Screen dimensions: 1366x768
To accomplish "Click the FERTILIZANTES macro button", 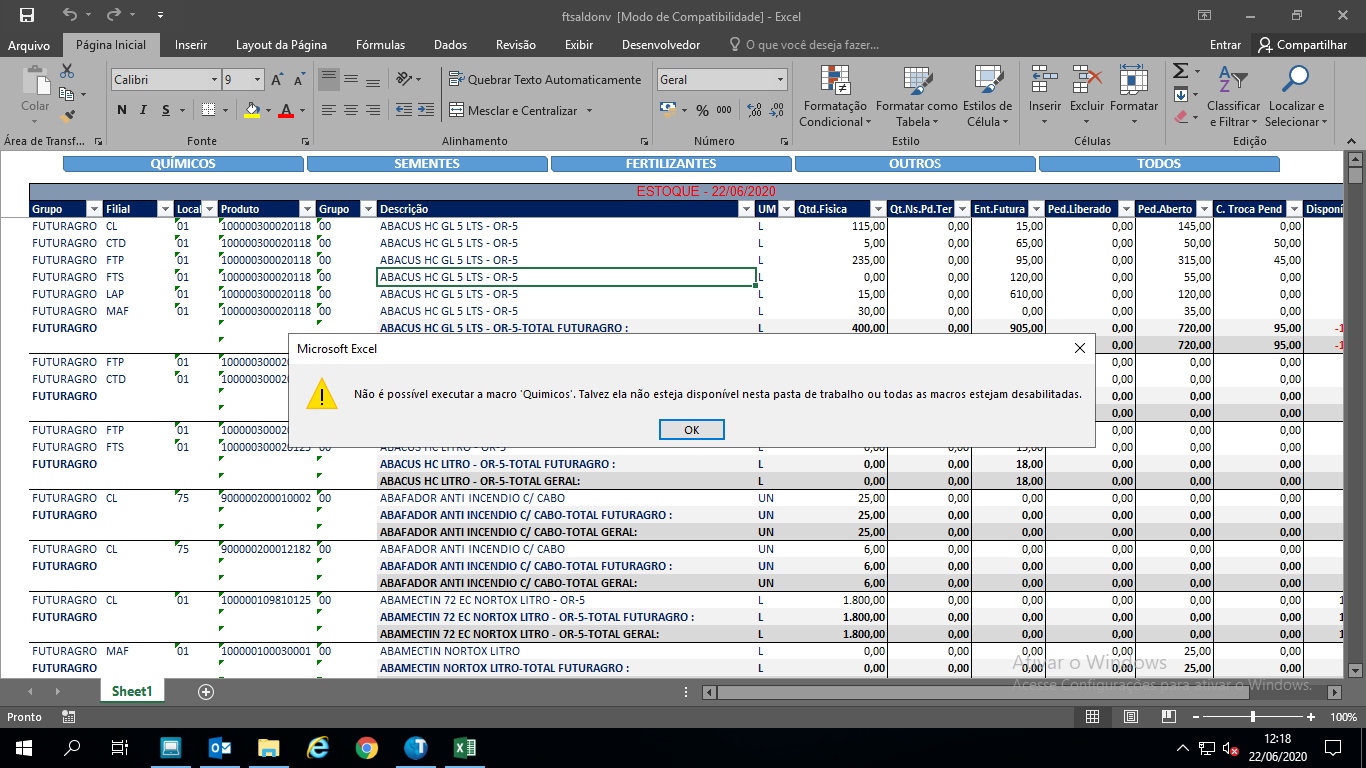I will pos(671,164).
